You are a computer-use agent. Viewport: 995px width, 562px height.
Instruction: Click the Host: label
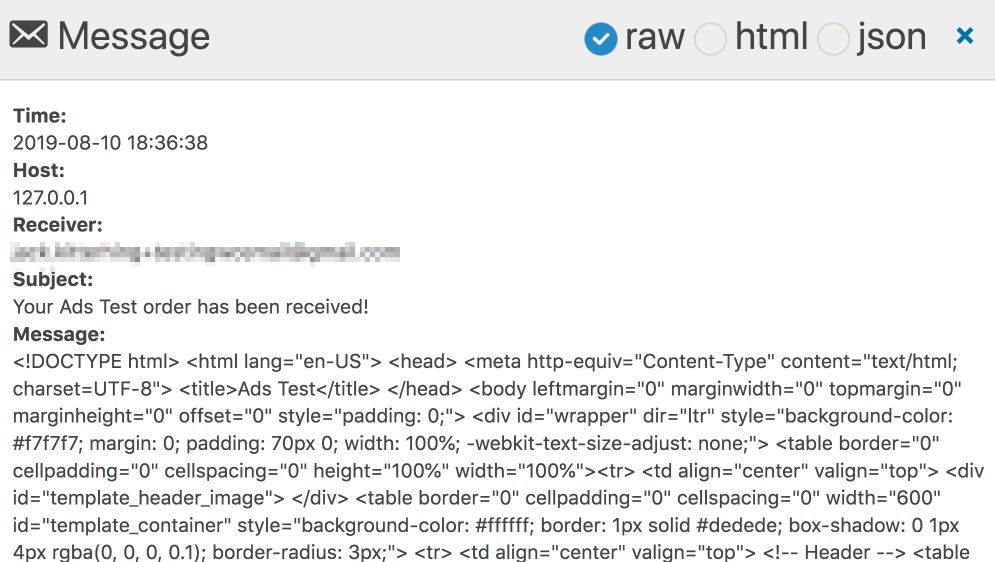pyautogui.click(x=39, y=170)
